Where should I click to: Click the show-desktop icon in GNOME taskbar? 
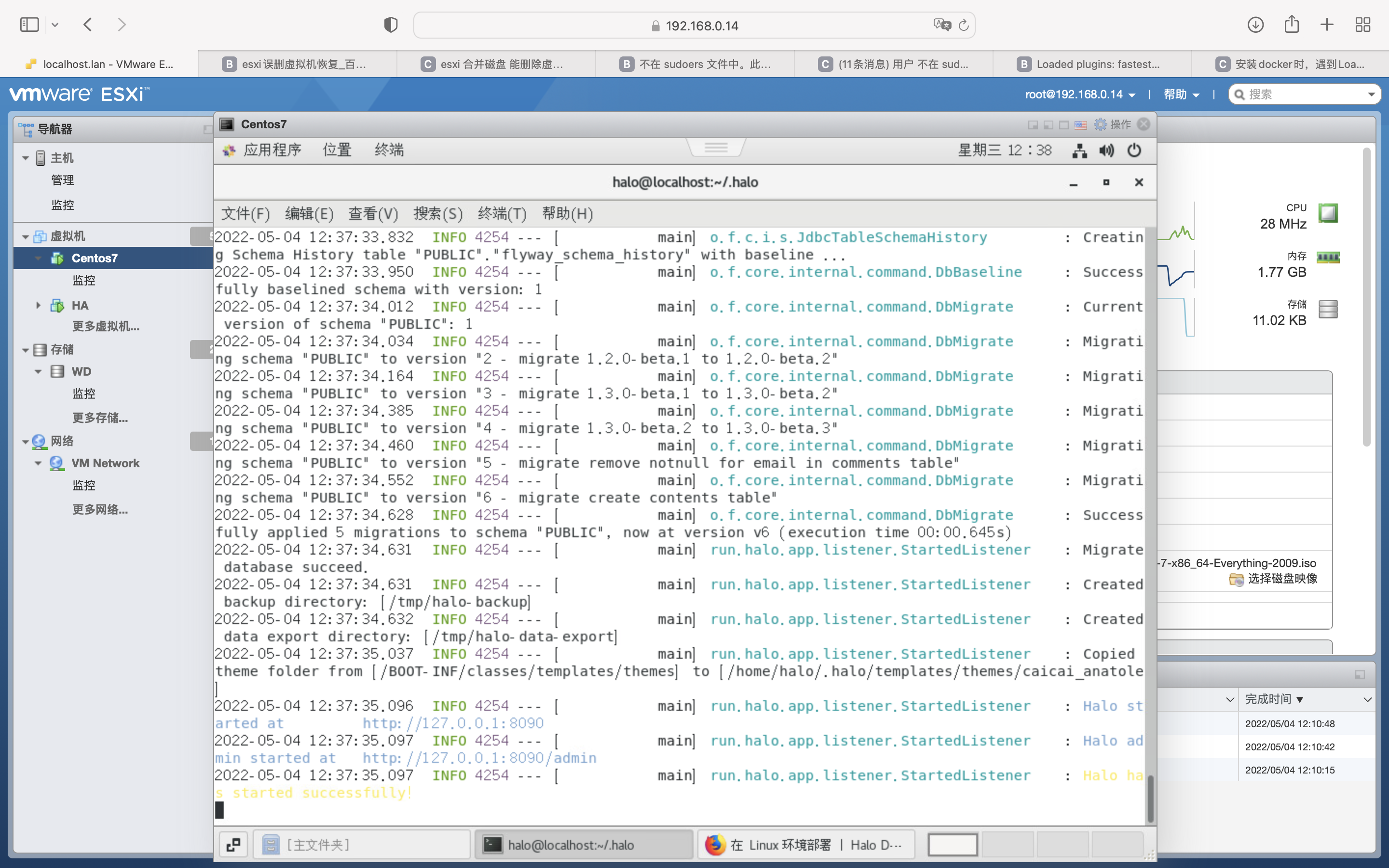233,844
